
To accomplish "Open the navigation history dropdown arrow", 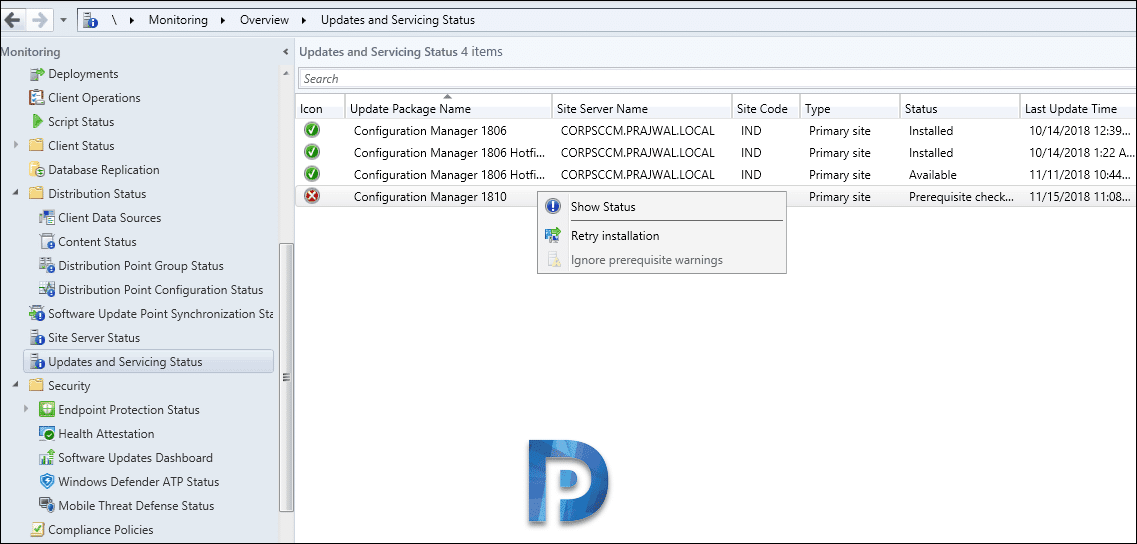I will point(63,20).
